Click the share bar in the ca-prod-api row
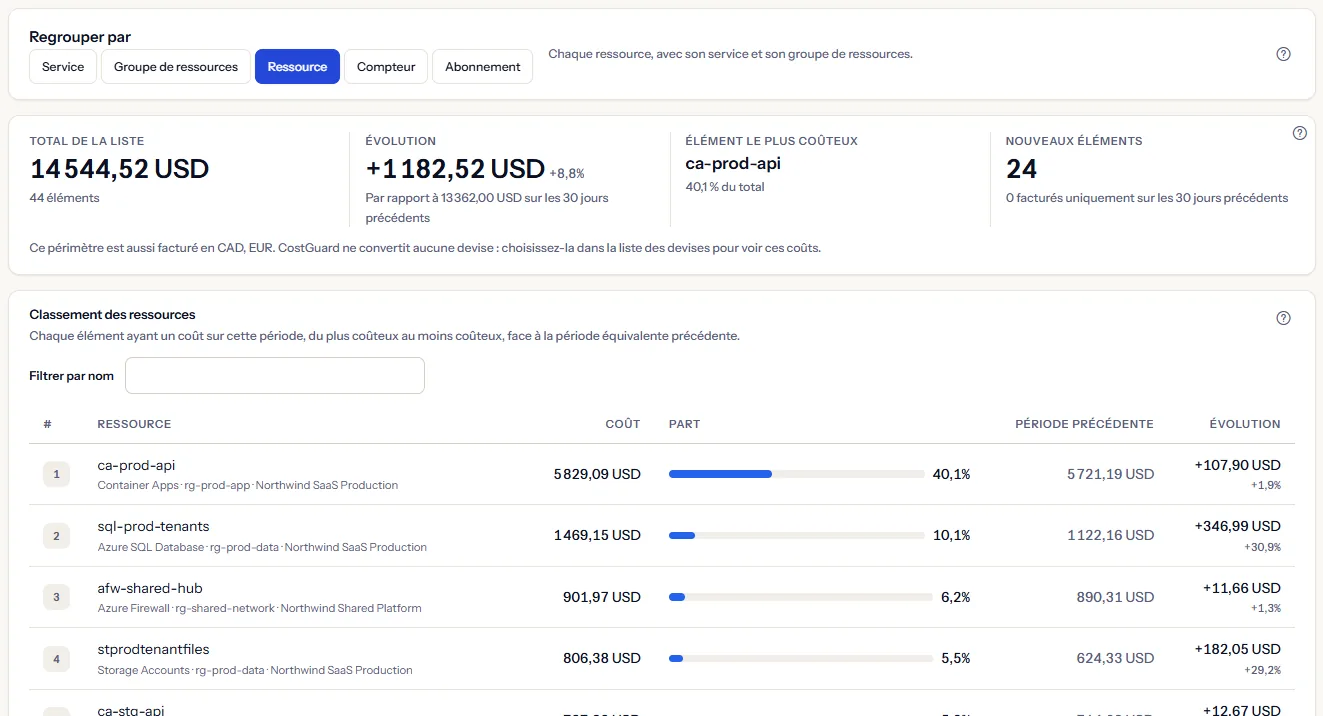This screenshot has width=1323, height=716. pyautogui.click(x=796, y=474)
